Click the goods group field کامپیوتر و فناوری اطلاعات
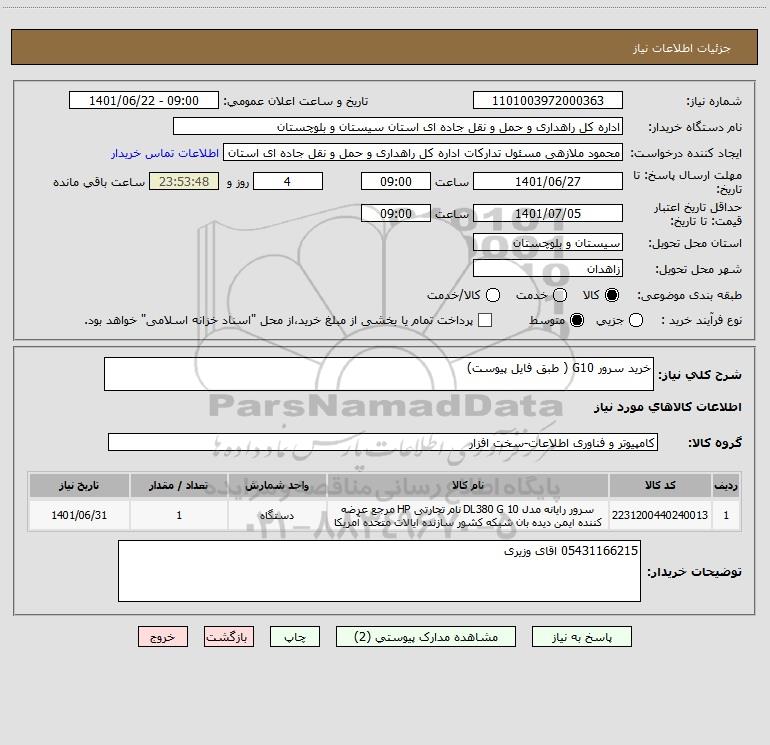Screen dimensions: 770x745 coord(383,442)
